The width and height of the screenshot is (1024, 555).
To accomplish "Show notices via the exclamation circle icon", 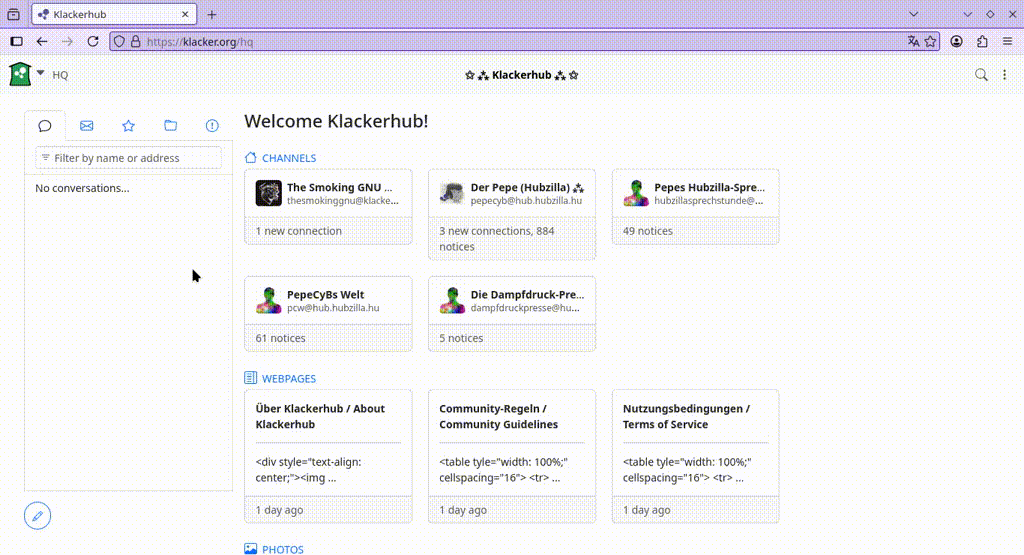I will point(212,126).
